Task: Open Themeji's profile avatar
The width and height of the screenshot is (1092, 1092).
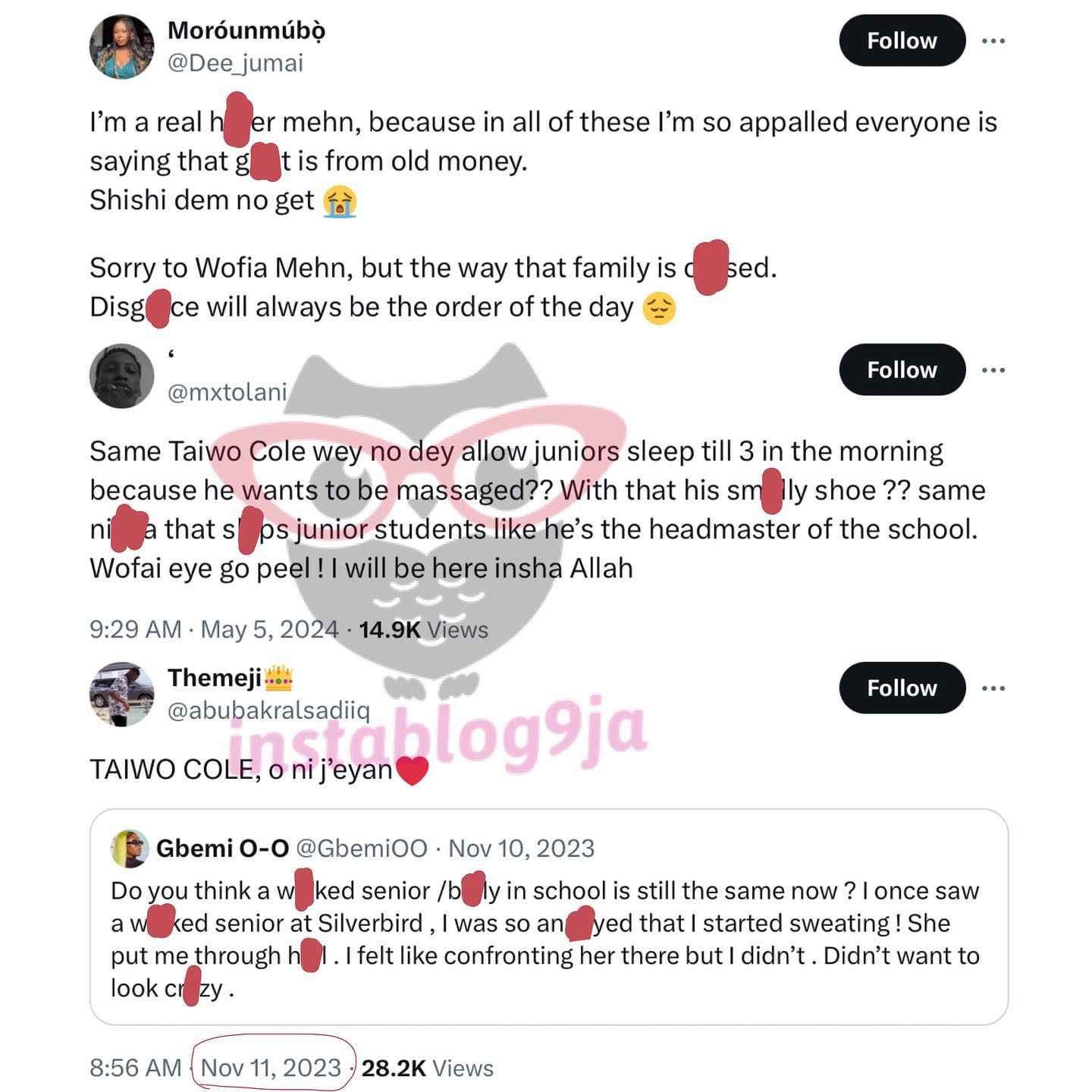Action: pyautogui.click(x=121, y=694)
